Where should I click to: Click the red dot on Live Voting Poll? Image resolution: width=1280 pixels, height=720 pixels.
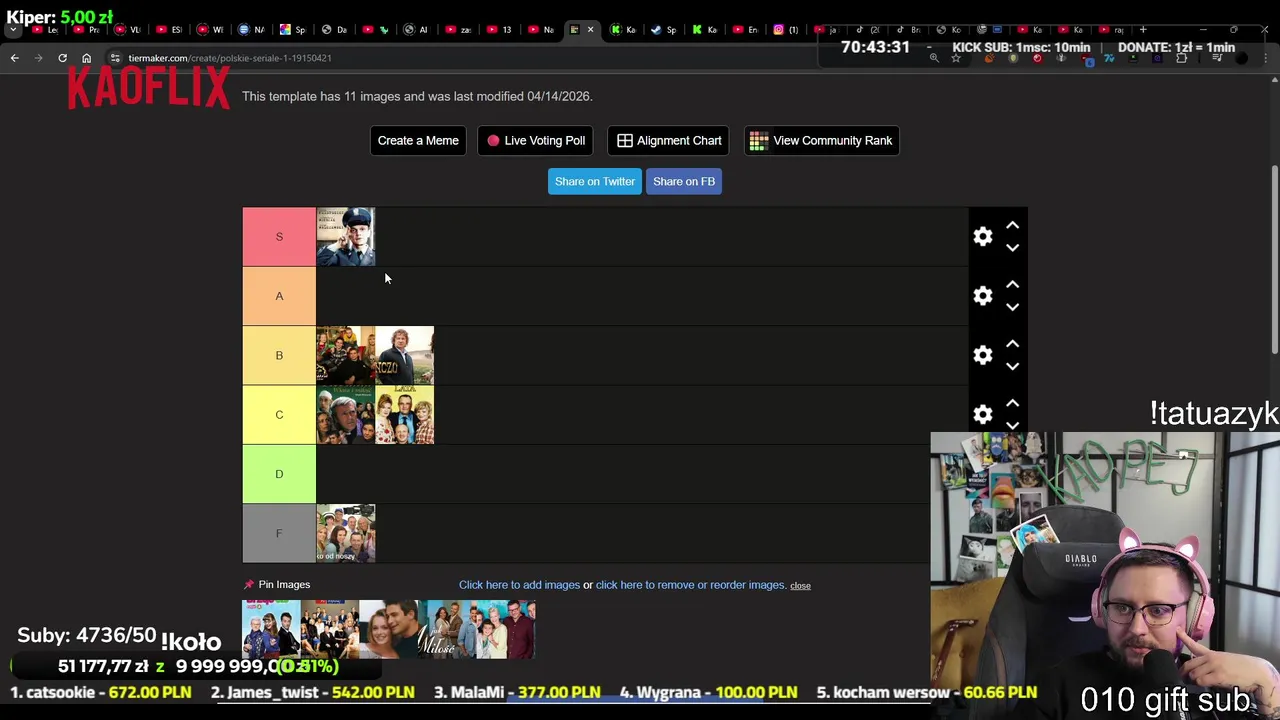click(x=493, y=141)
